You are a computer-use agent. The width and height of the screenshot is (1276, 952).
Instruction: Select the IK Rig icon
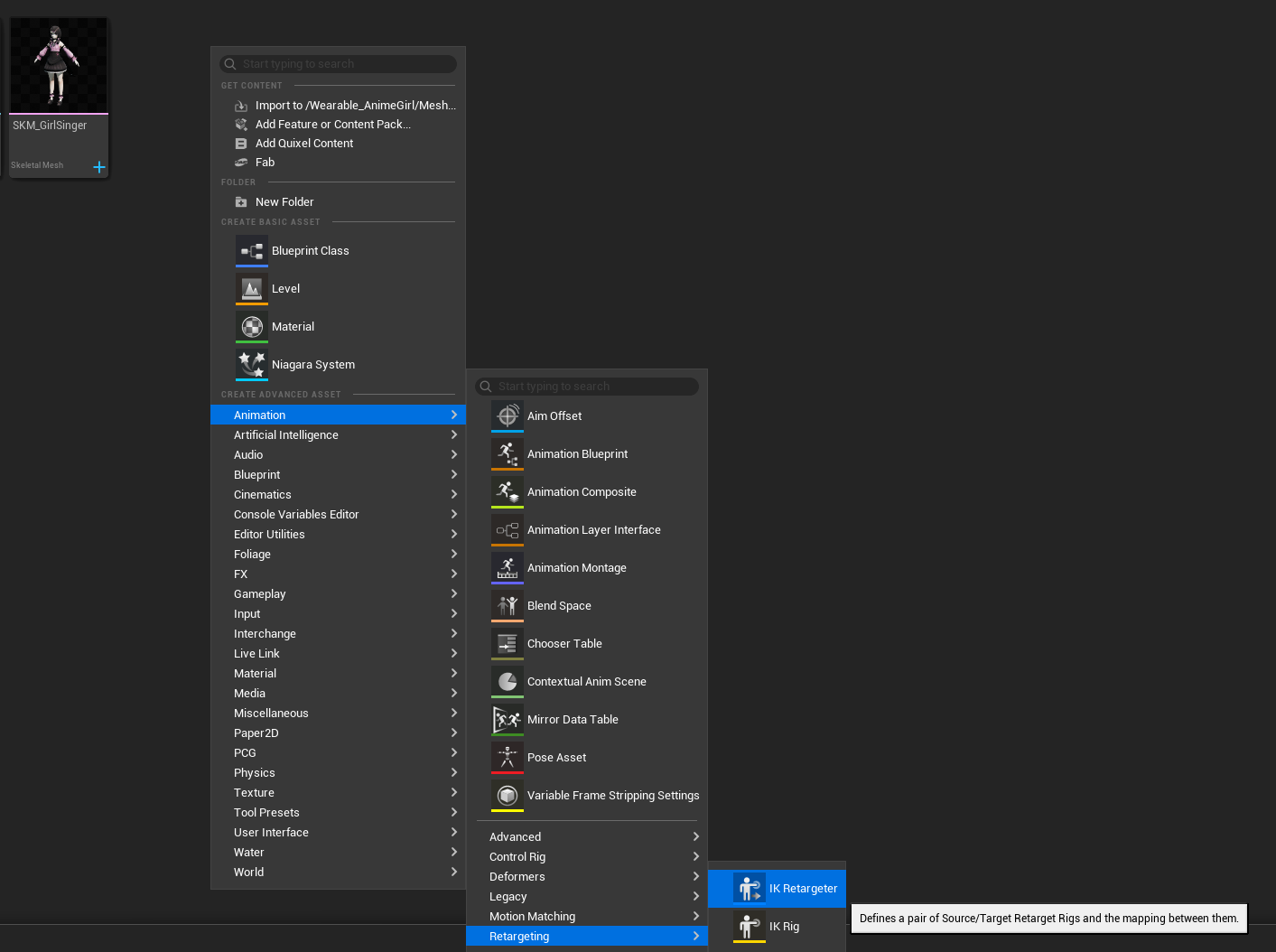click(x=749, y=926)
